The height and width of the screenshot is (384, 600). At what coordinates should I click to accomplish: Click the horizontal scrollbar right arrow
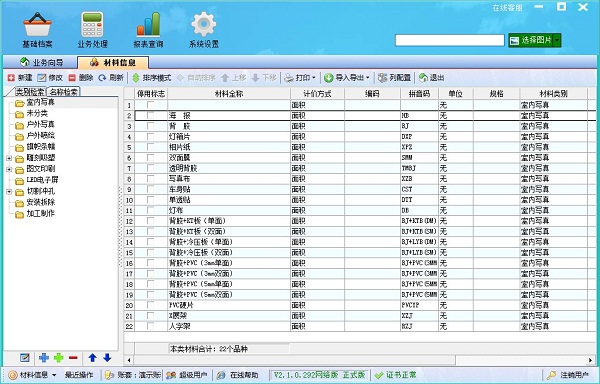[x=590, y=360]
